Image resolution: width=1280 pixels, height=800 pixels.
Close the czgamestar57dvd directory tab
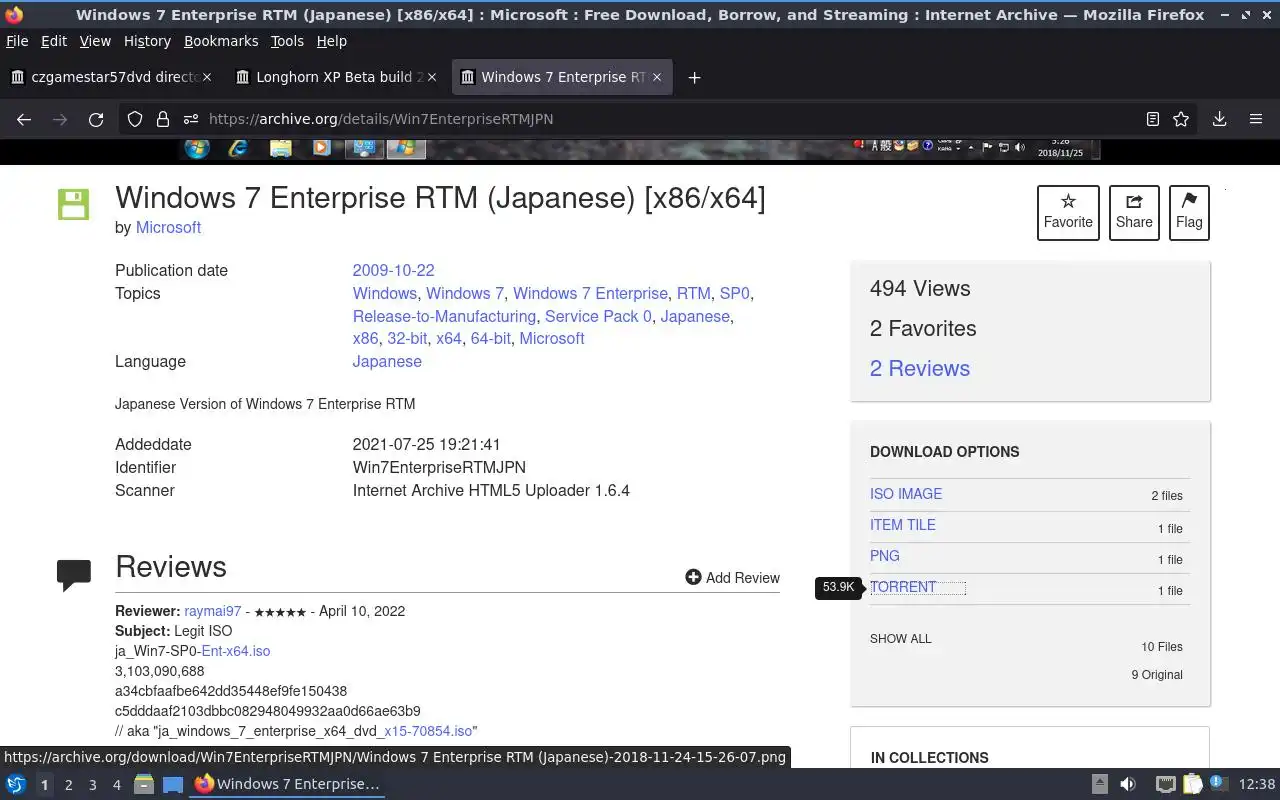[207, 77]
